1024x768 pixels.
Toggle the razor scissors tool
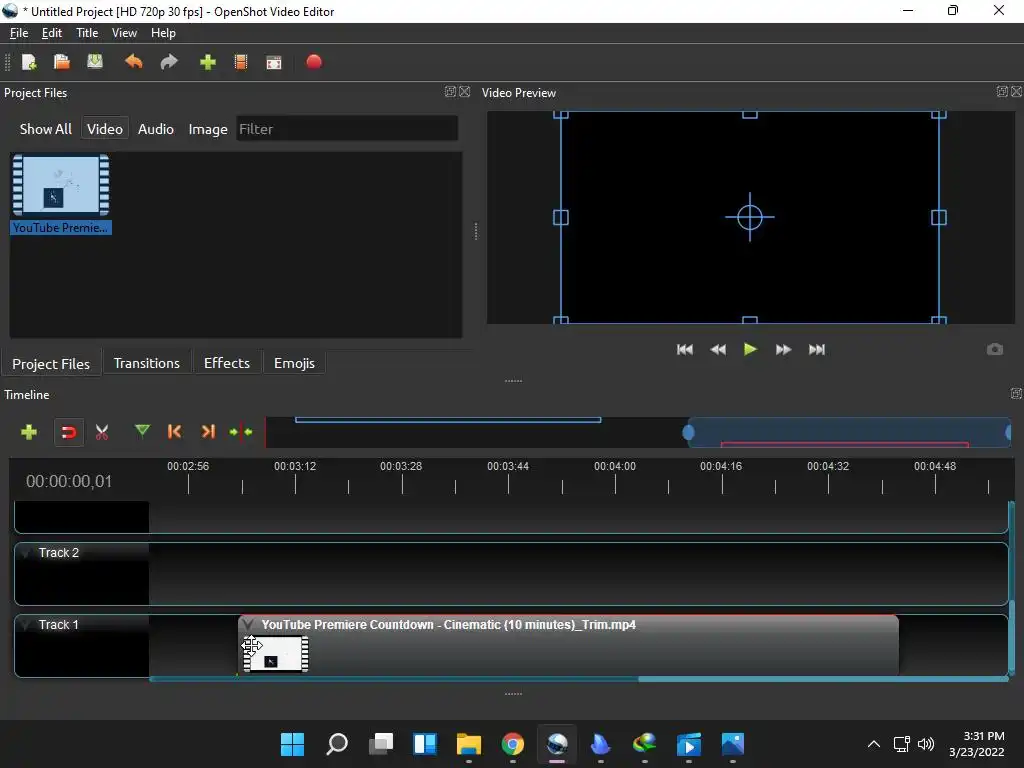click(102, 432)
